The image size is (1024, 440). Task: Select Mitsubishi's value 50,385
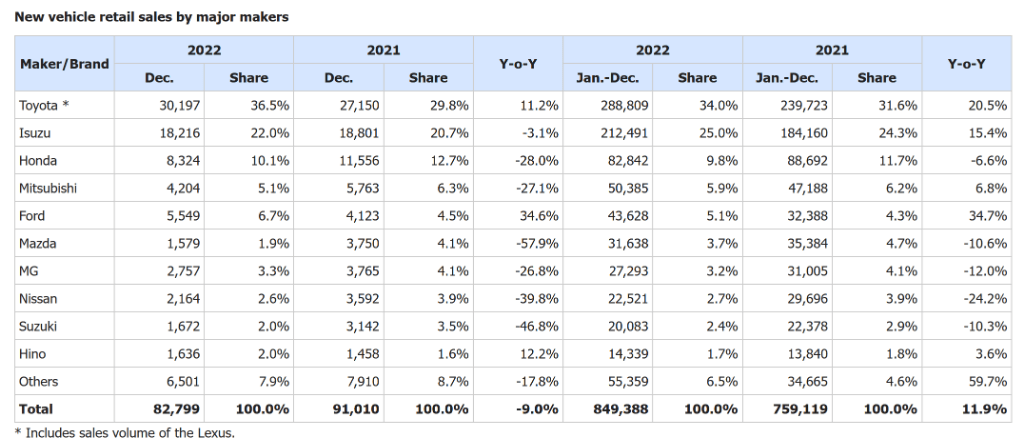(x=628, y=188)
